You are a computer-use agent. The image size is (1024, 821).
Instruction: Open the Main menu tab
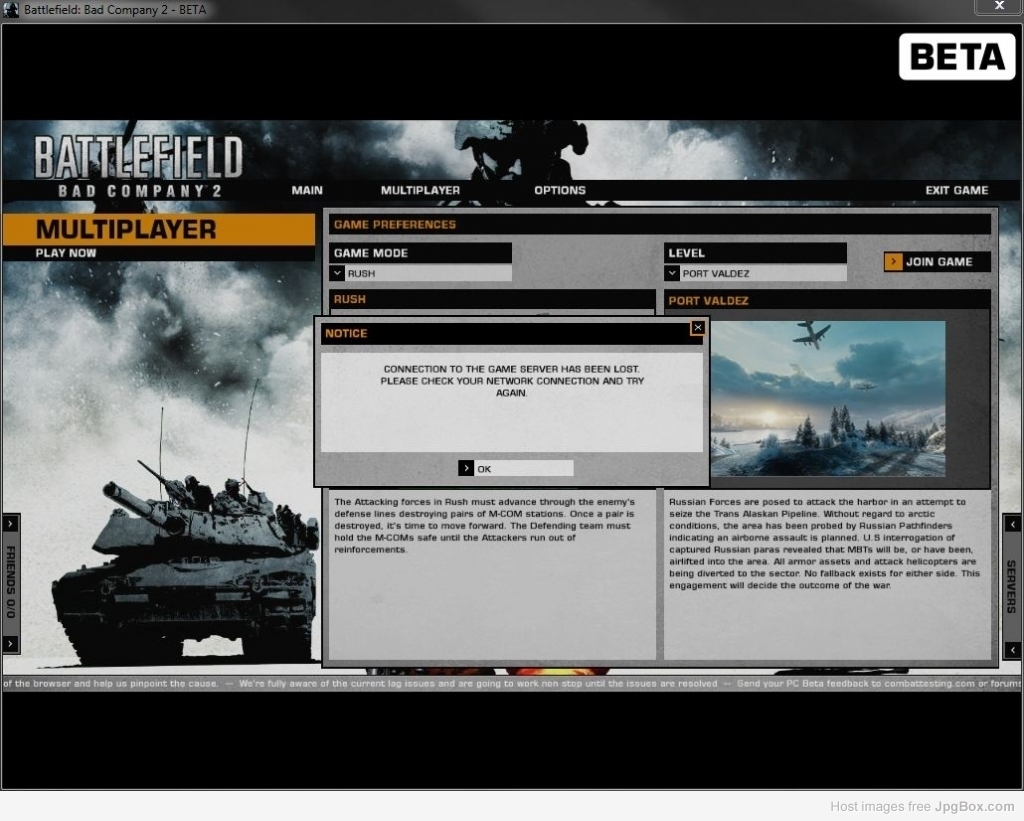click(307, 190)
